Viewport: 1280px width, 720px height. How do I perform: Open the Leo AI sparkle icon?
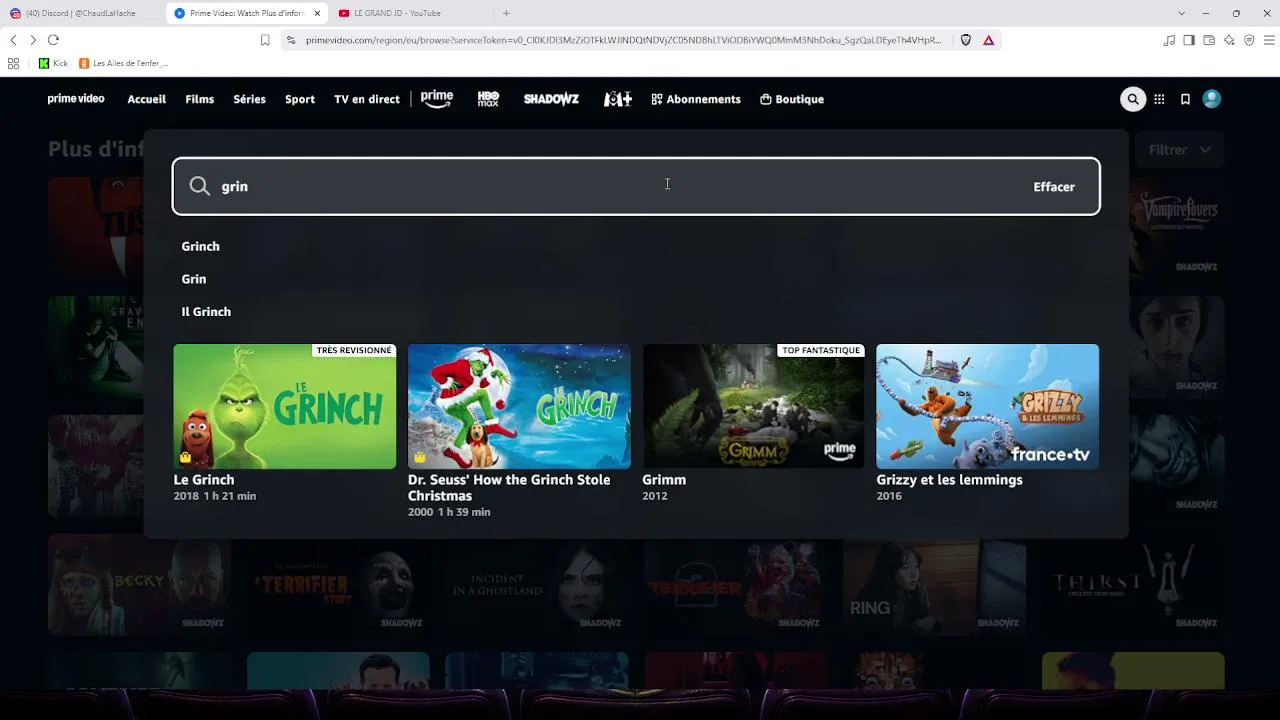pos(1229,40)
